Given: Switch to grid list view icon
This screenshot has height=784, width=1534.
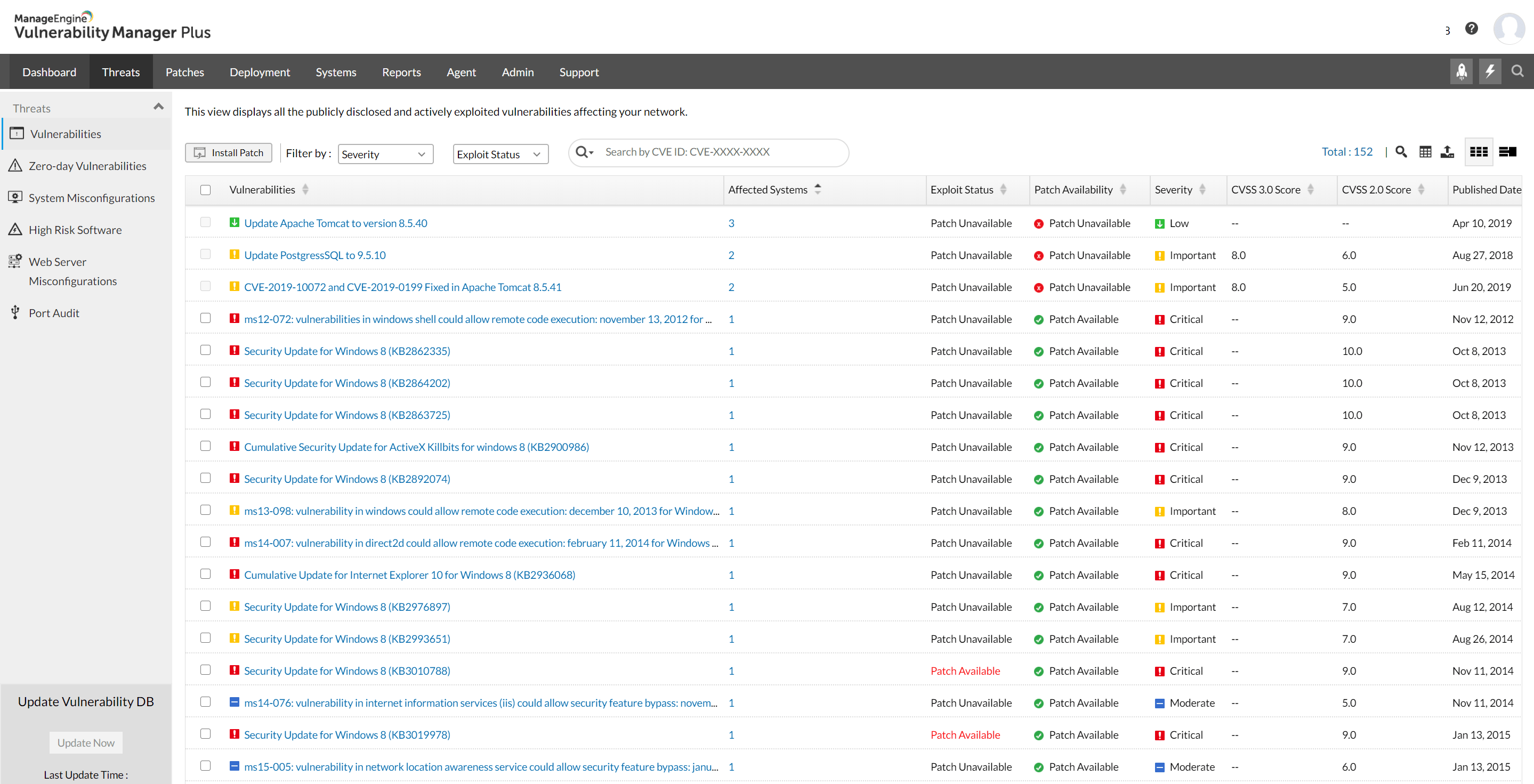Looking at the screenshot, I should click(1479, 152).
